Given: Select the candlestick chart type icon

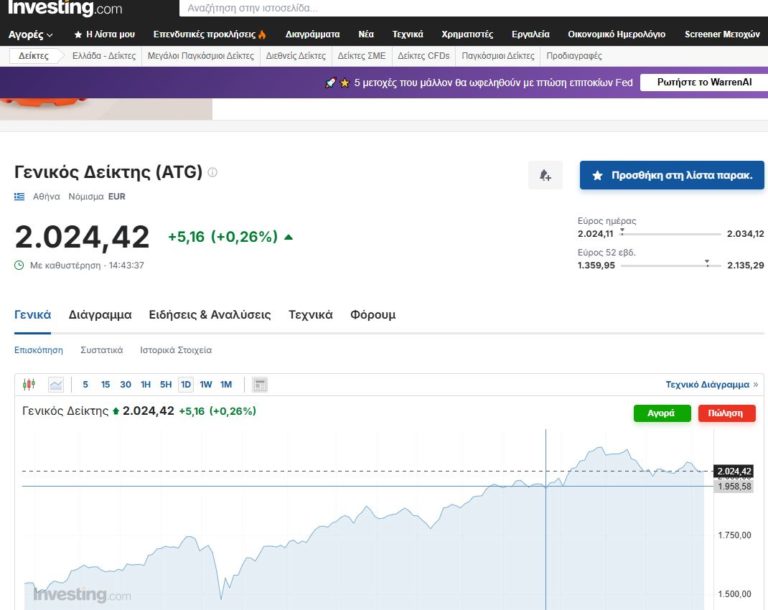Looking at the screenshot, I should point(28,384).
